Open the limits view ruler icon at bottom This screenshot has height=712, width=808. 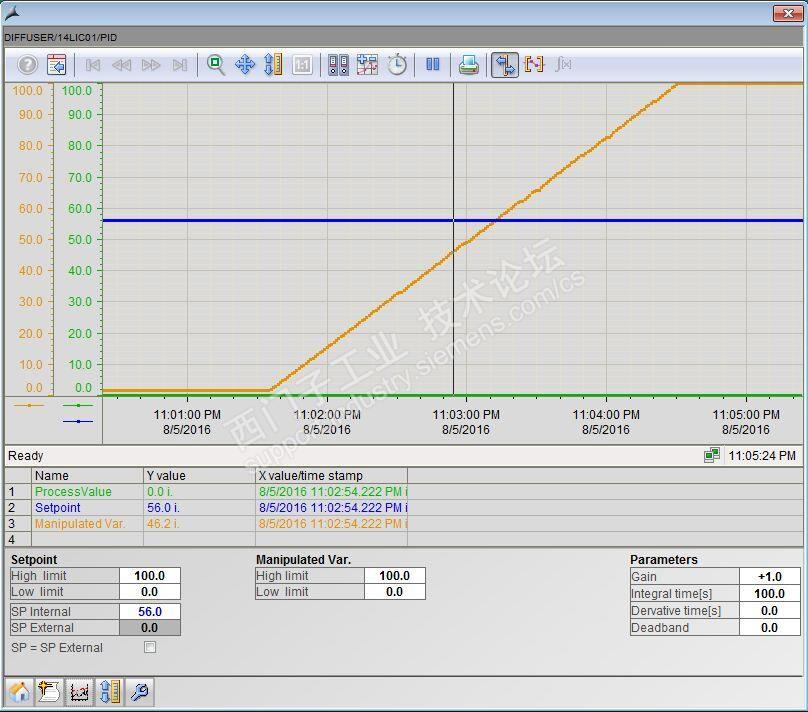(110, 692)
